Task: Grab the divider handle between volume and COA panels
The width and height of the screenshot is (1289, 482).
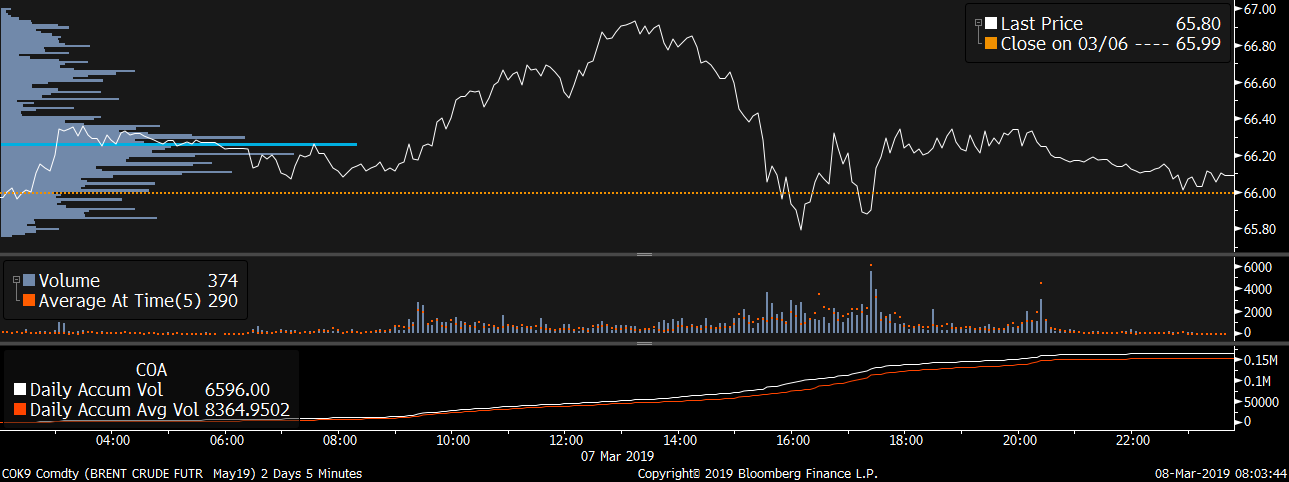Action: coord(644,343)
